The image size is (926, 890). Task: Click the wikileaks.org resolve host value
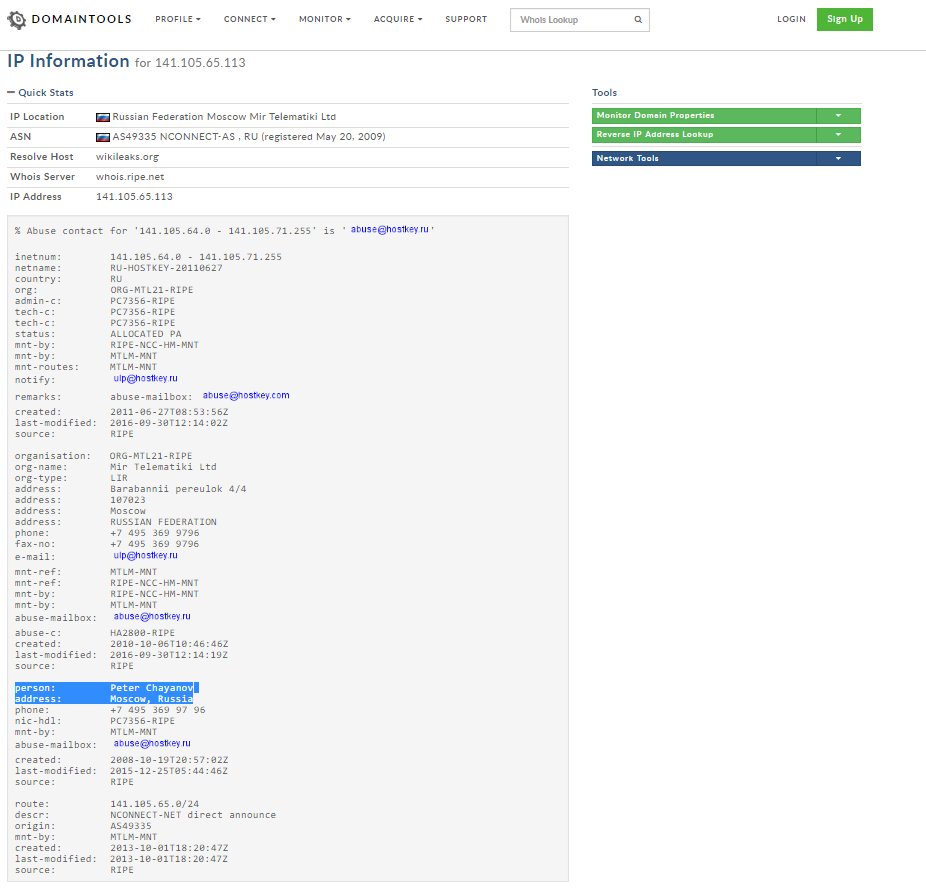[x=127, y=157]
